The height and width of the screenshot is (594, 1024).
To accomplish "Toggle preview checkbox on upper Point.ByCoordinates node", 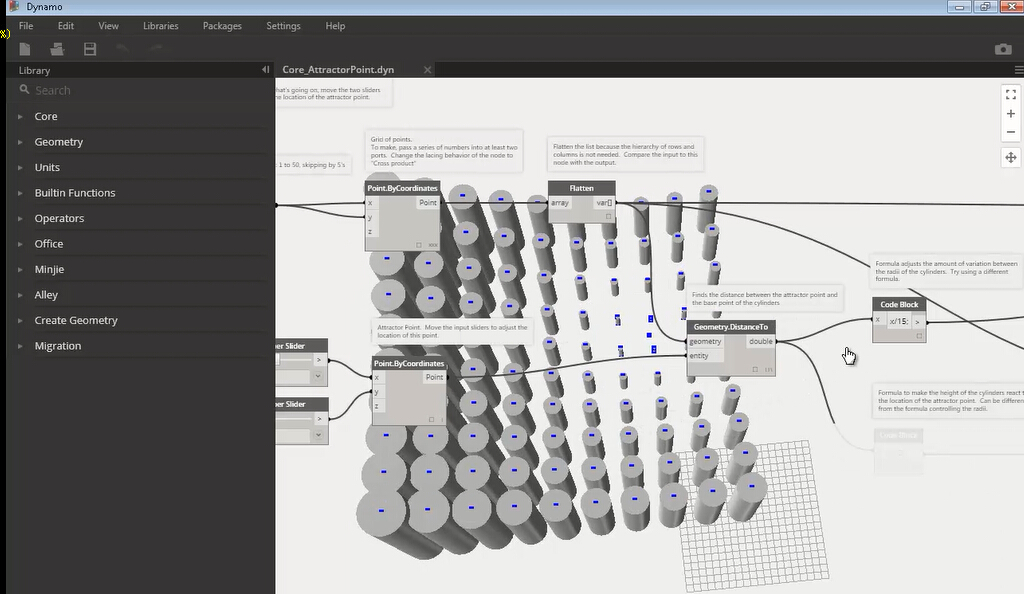I will click(419, 244).
